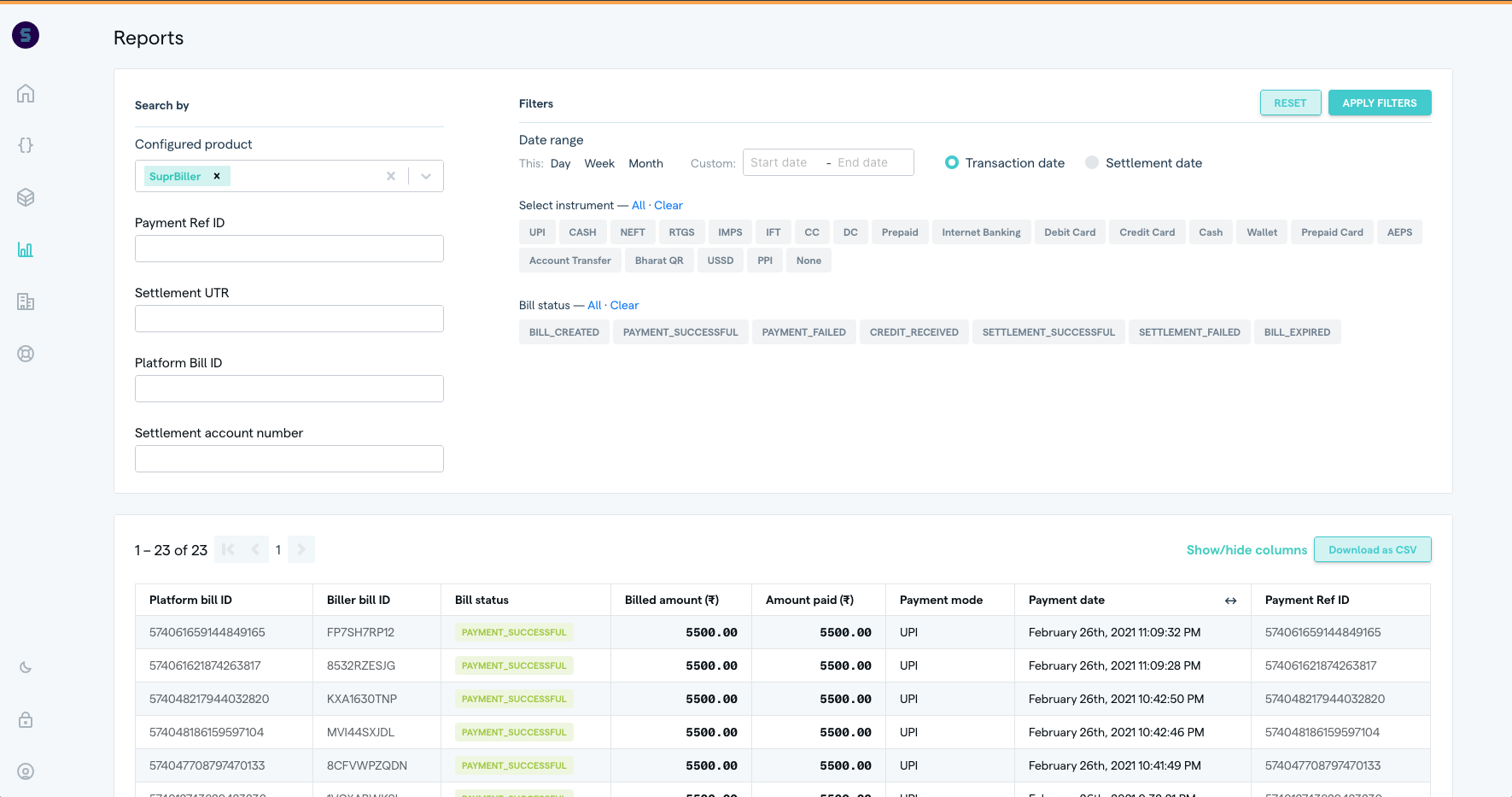Image resolution: width=1512 pixels, height=797 pixels.
Task: Select the Month date range option
Action: (645, 163)
